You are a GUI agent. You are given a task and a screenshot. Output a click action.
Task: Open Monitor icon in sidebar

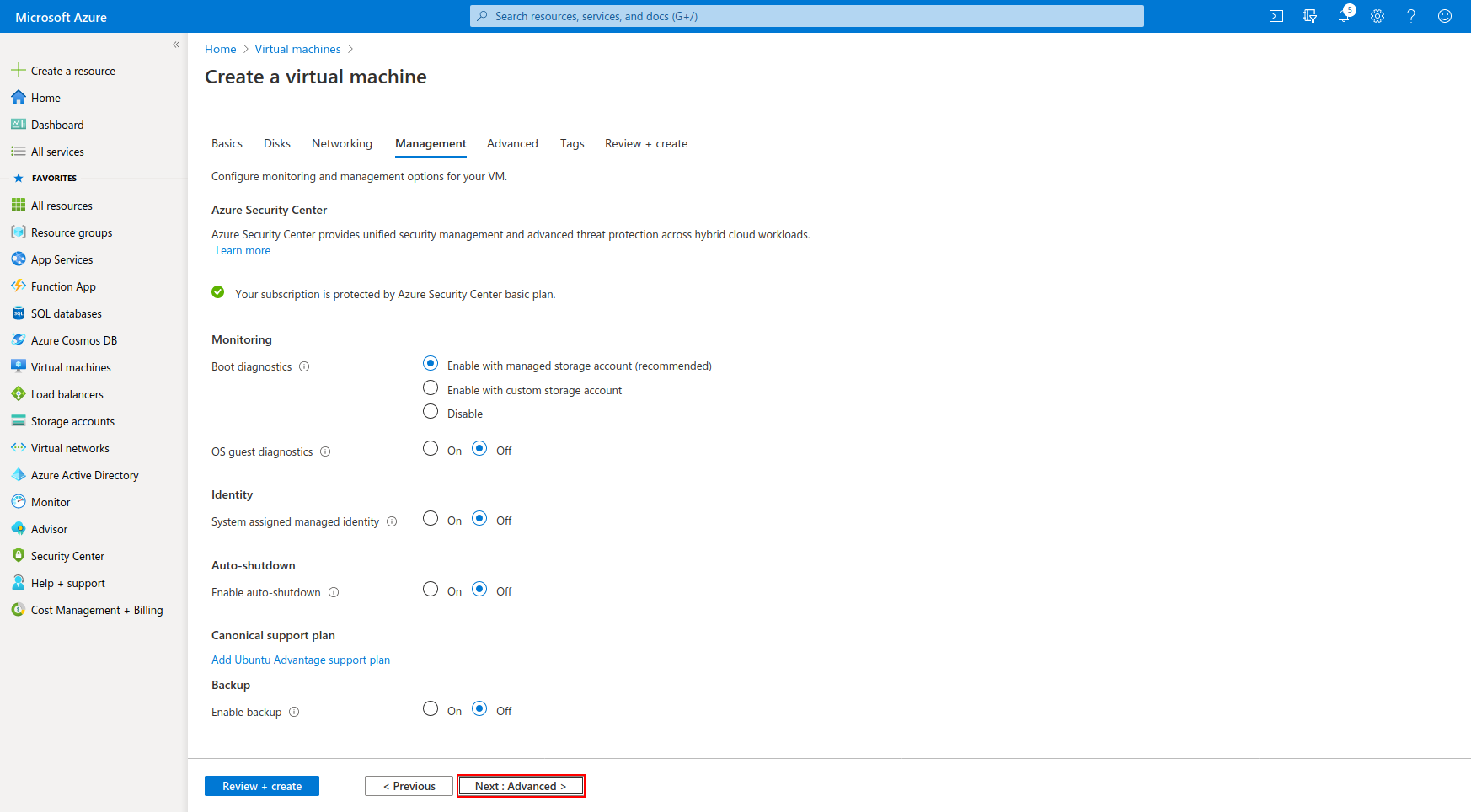(19, 502)
